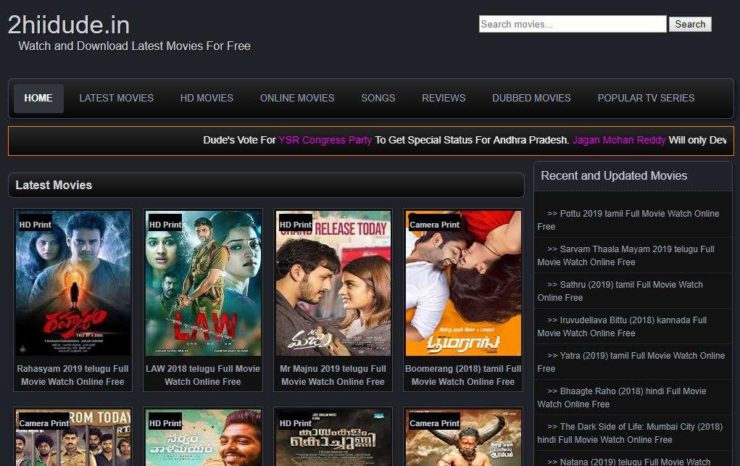
Task: Open the SONGS menu item
Action: click(x=378, y=98)
